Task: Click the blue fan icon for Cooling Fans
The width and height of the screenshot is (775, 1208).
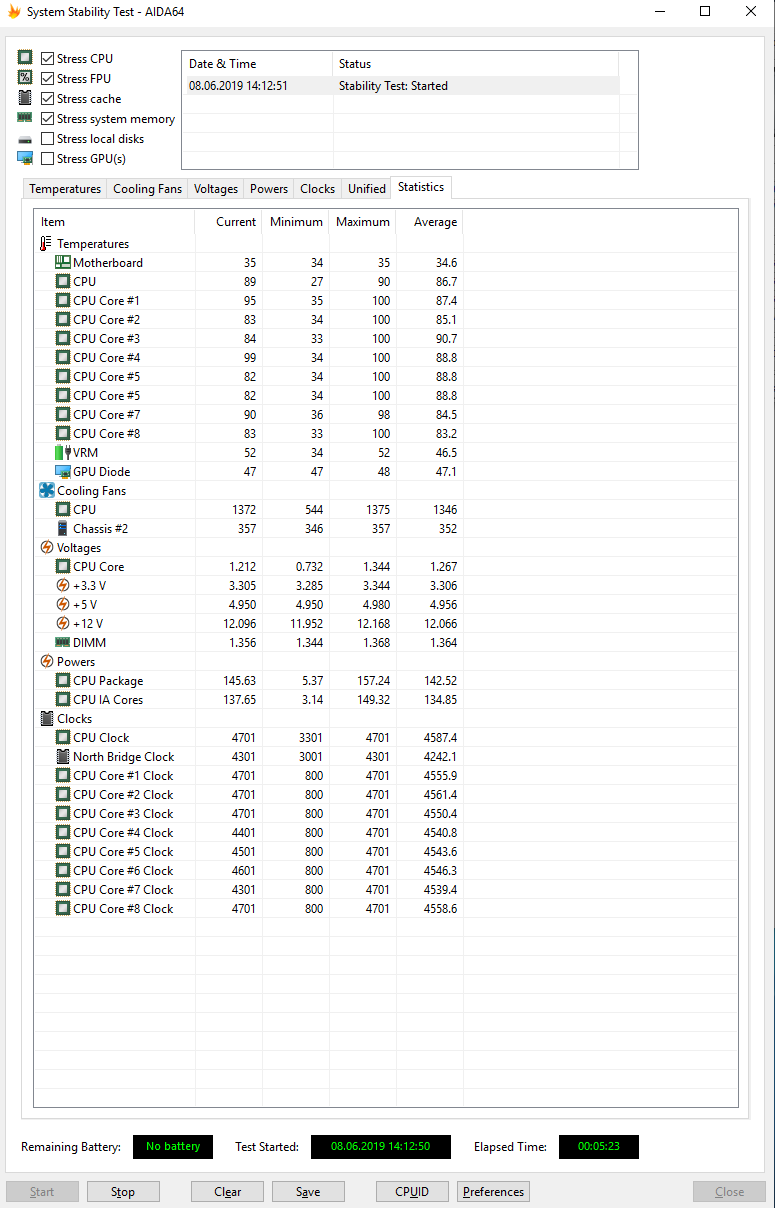Action: click(46, 491)
